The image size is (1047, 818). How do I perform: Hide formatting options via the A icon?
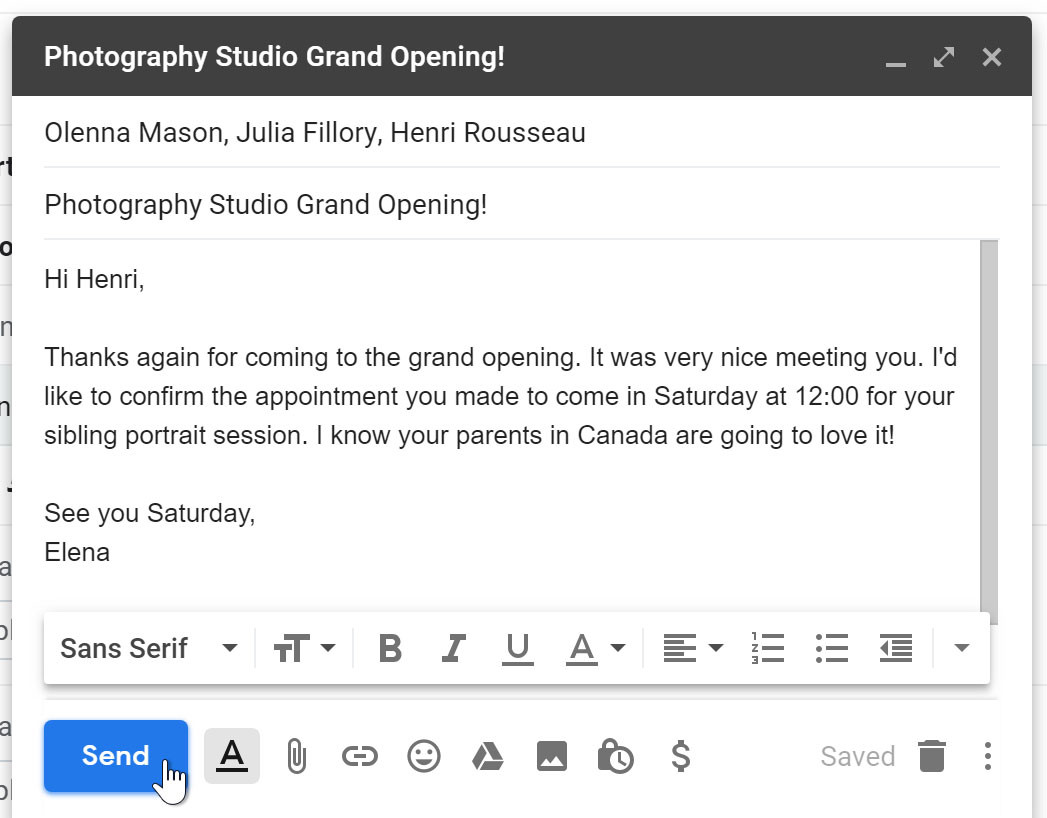pos(231,757)
